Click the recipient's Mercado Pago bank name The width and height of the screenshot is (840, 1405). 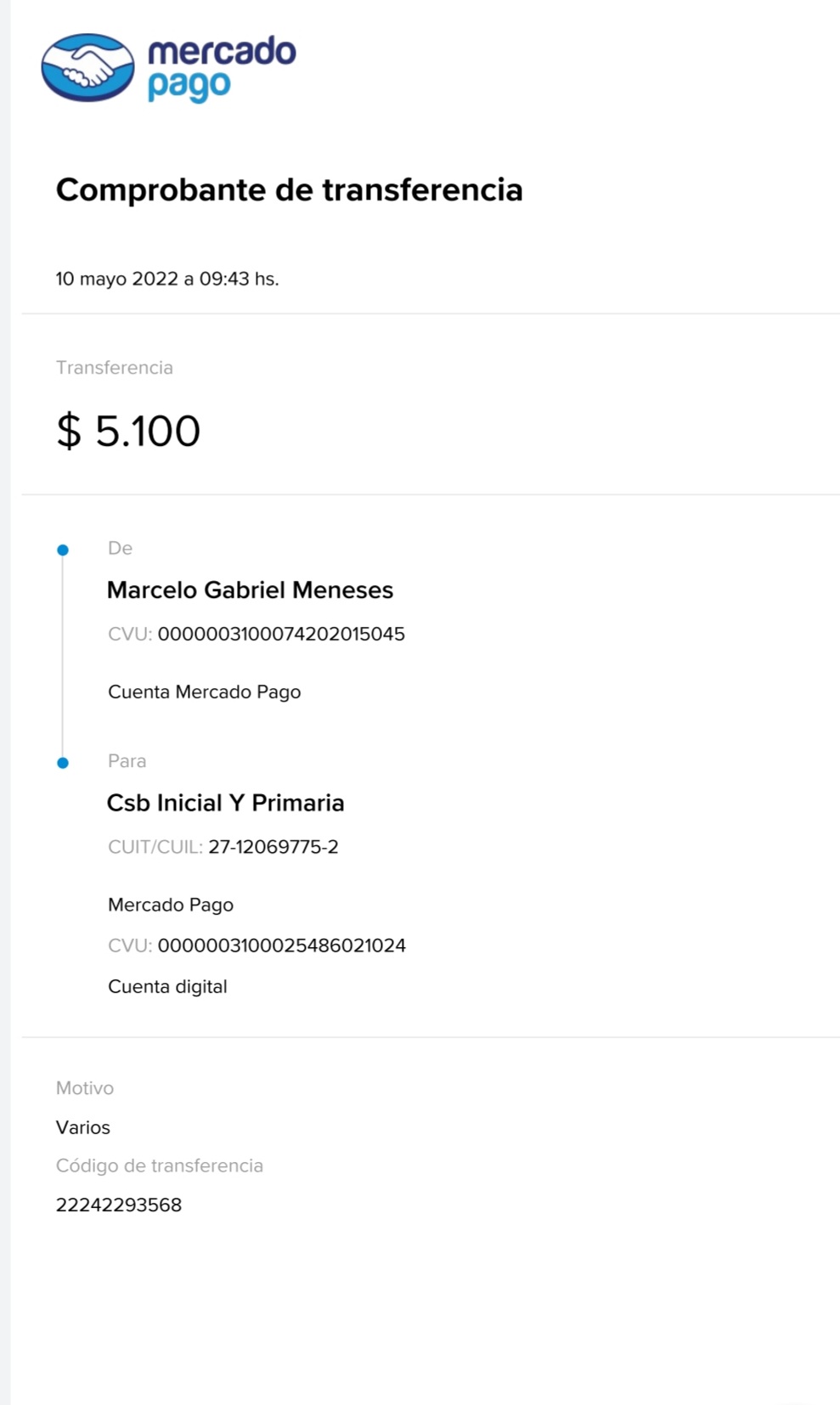point(171,906)
